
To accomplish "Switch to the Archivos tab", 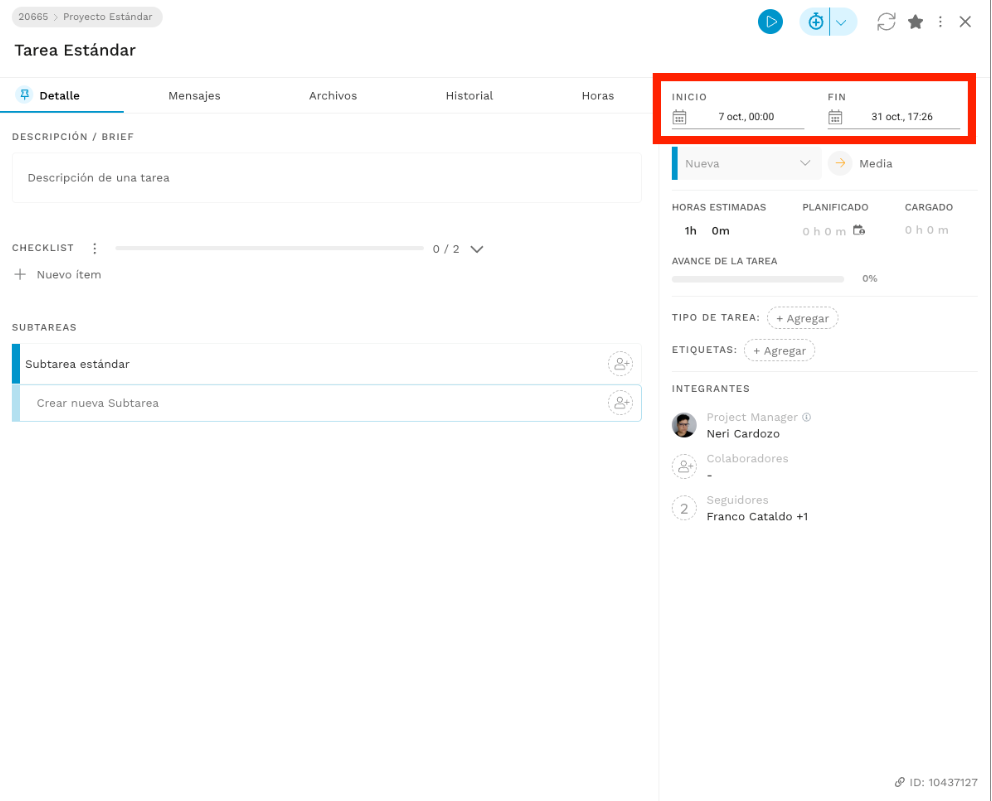I will 333,96.
